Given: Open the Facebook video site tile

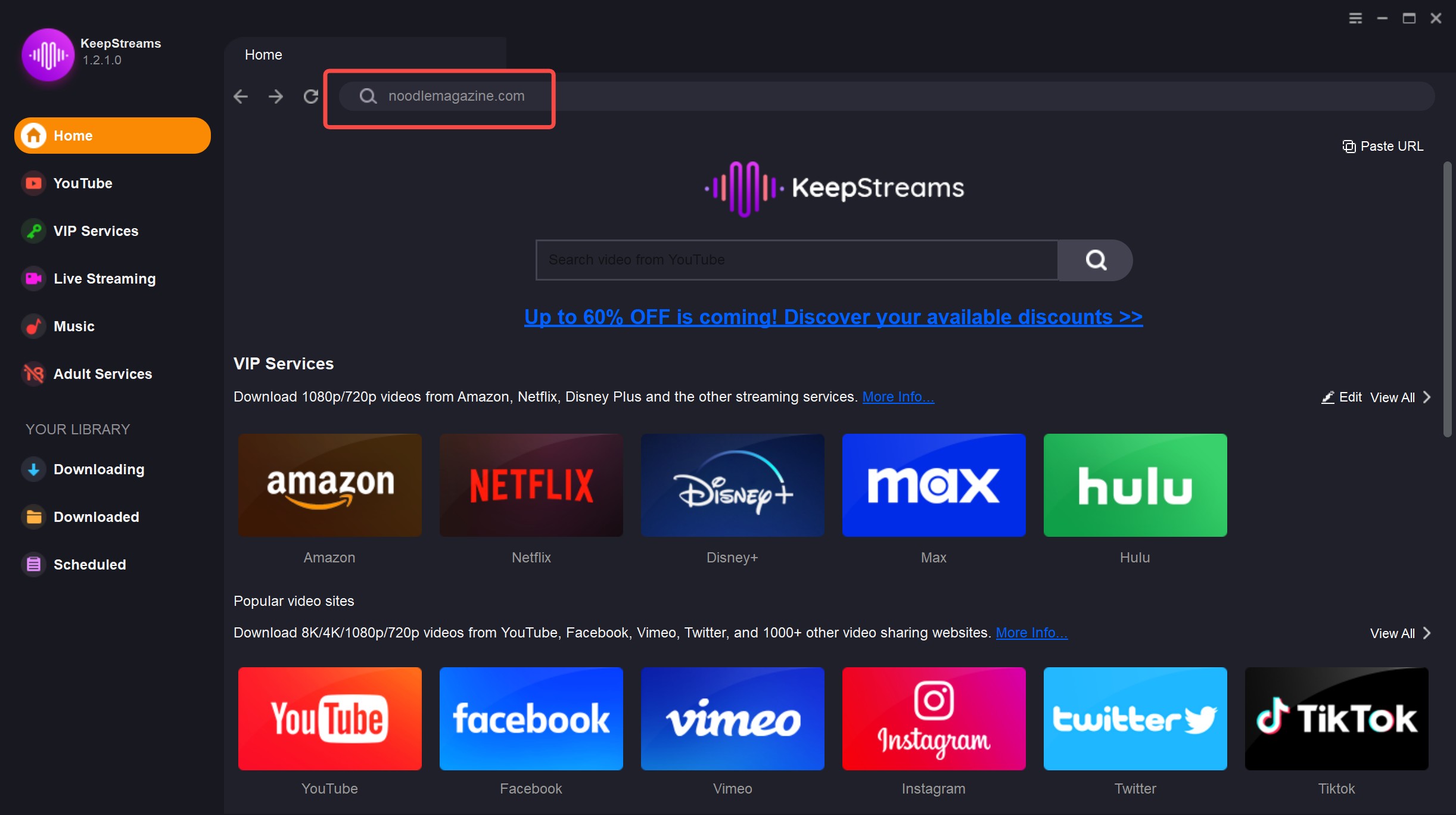Looking at the screenshot, I should point(531,718).
